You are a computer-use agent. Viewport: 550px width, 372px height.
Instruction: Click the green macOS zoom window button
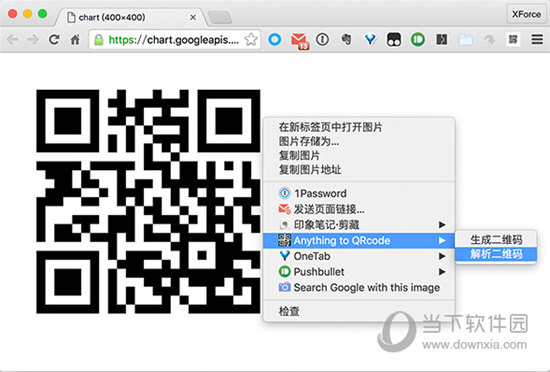[42, 14]
